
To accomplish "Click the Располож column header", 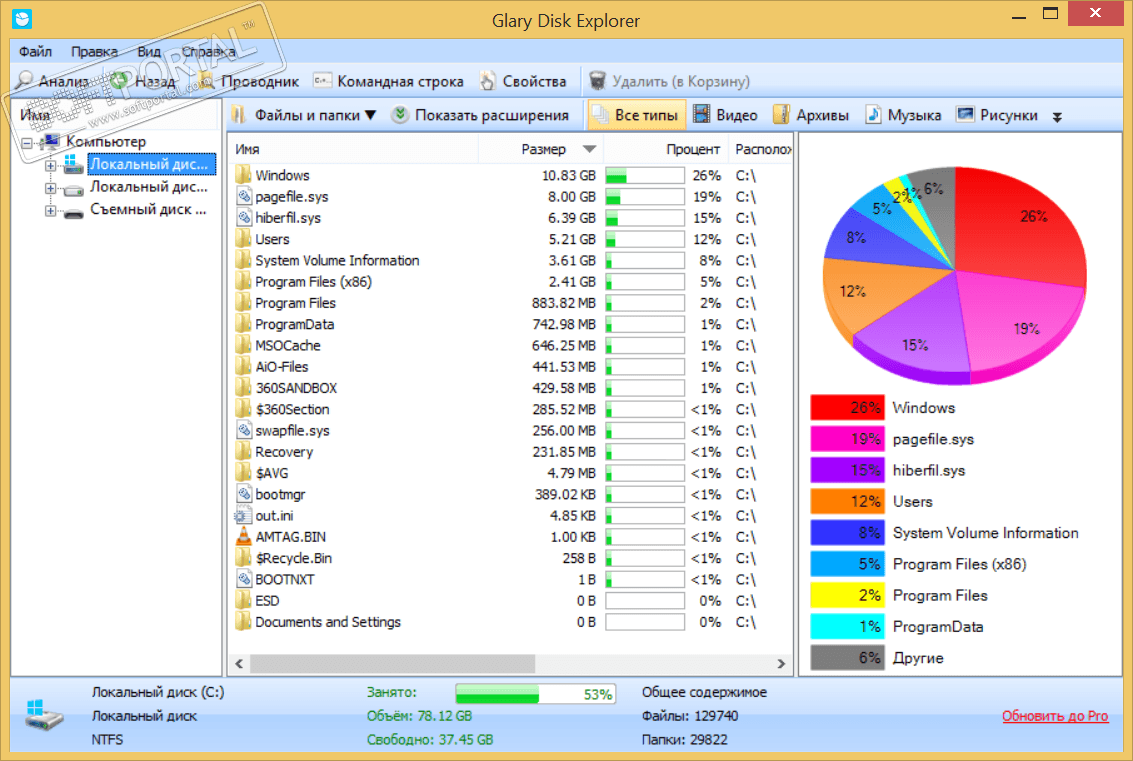I will (762, 149).
